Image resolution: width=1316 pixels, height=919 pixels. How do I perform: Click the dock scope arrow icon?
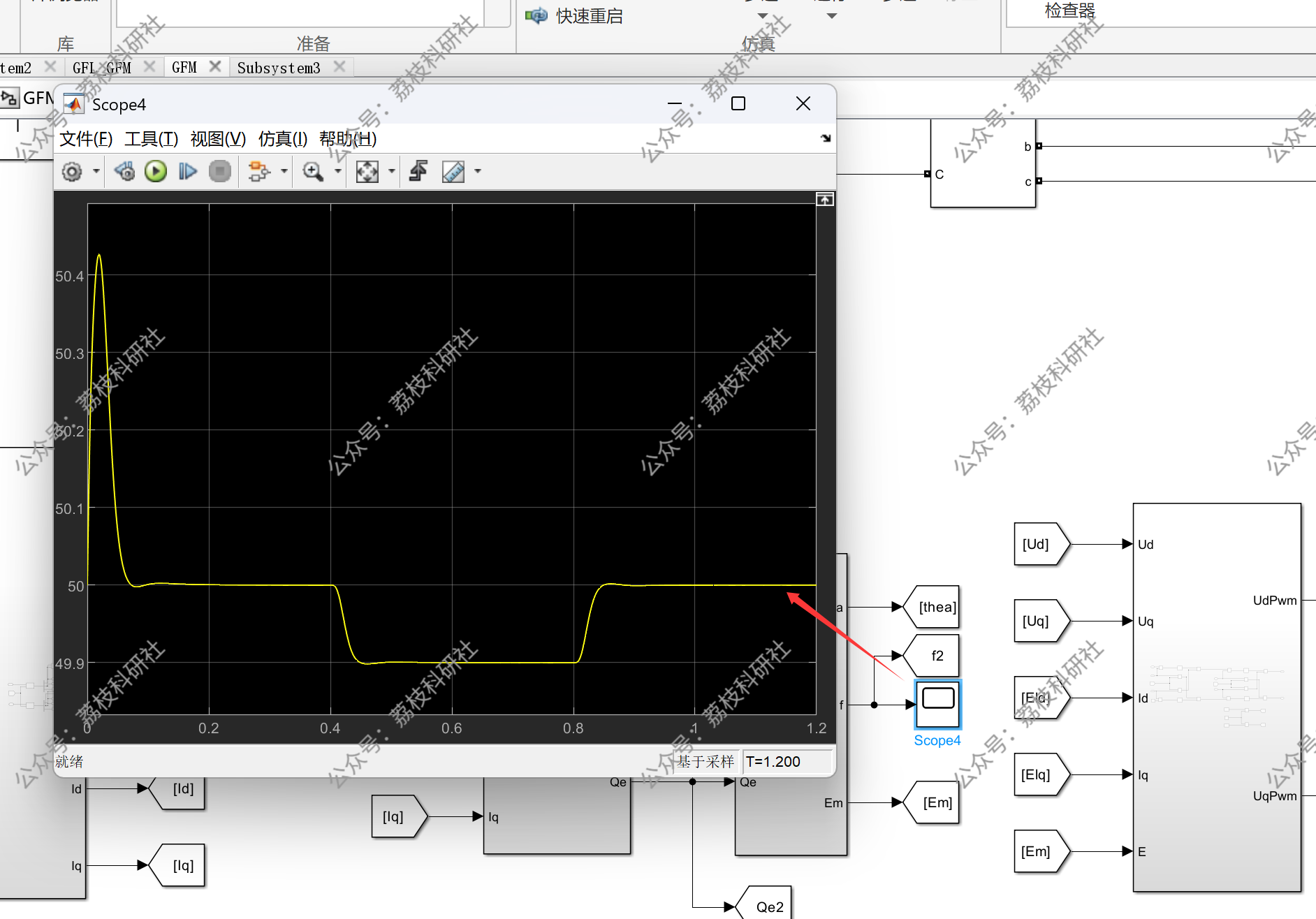(x=826, y=138)
